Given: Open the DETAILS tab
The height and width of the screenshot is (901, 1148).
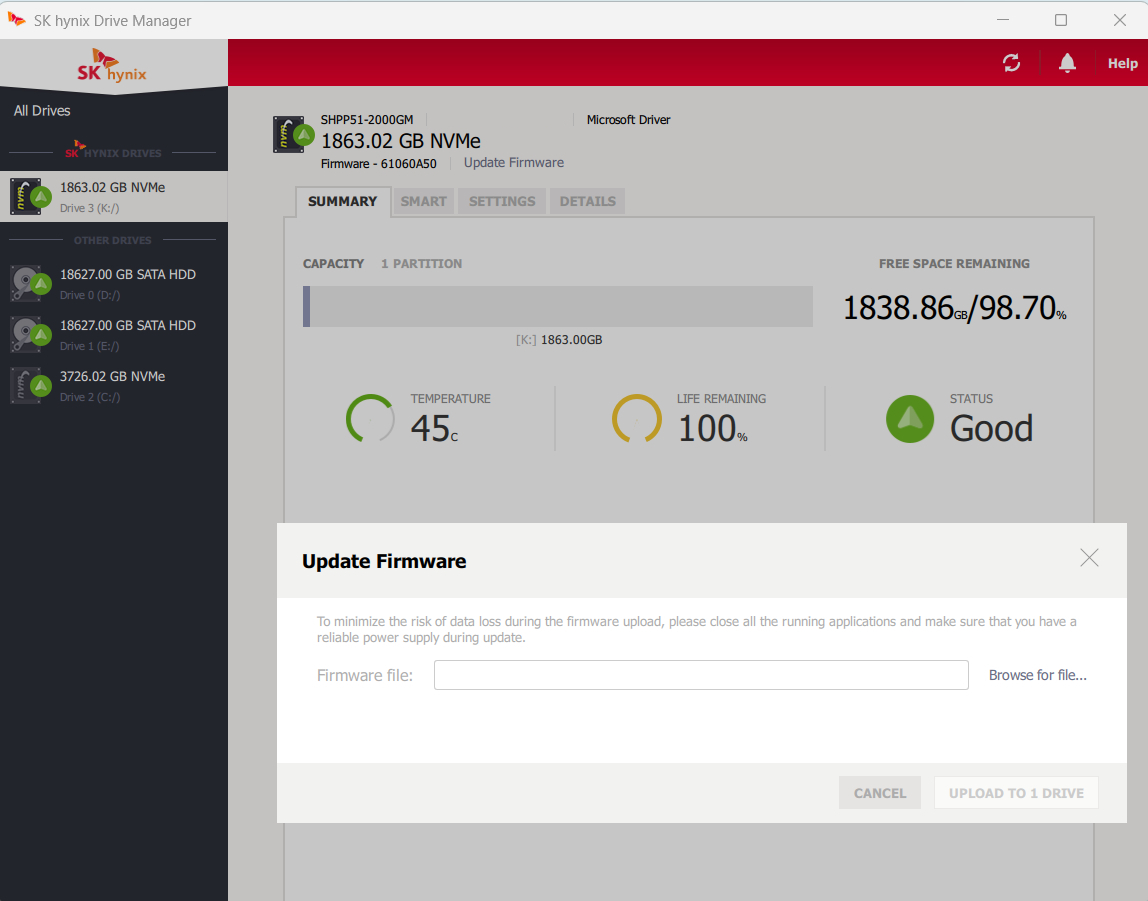Looking at the screenshot, I should pos(587,201).
